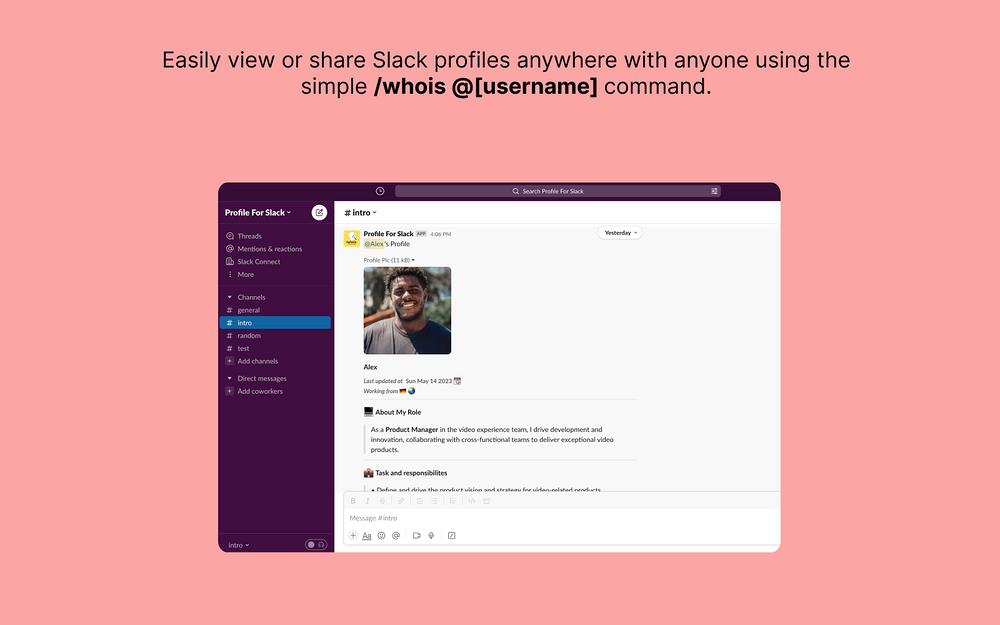Insert a blockquote
Viewport: 1000px width, 625px height.
(453, 501)
